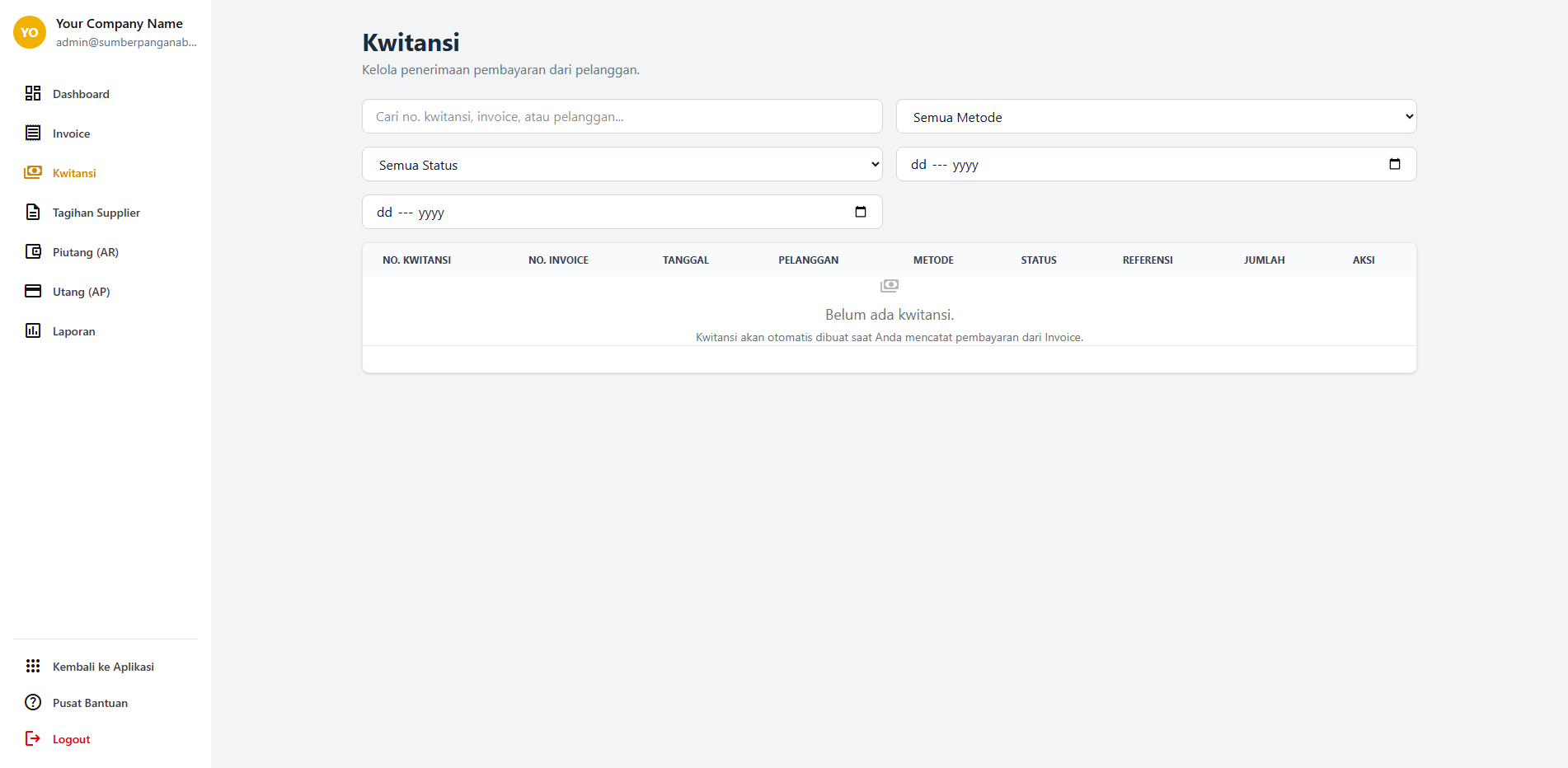The image size is (1568, 768).
Task: Focus the kwitansi search input field
Action: 622,117
